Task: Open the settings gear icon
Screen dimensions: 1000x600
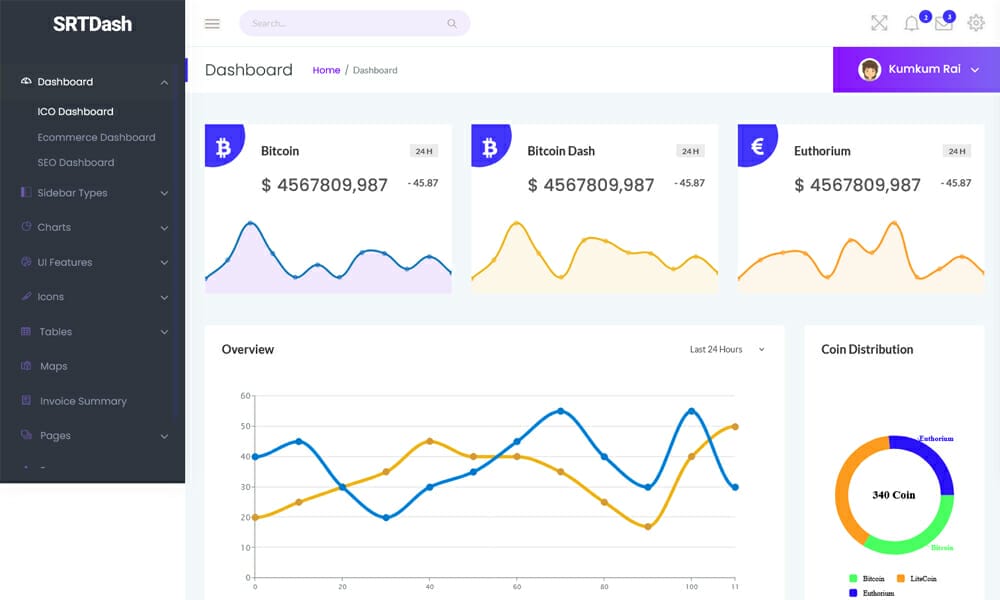Action: pos(976,22)
